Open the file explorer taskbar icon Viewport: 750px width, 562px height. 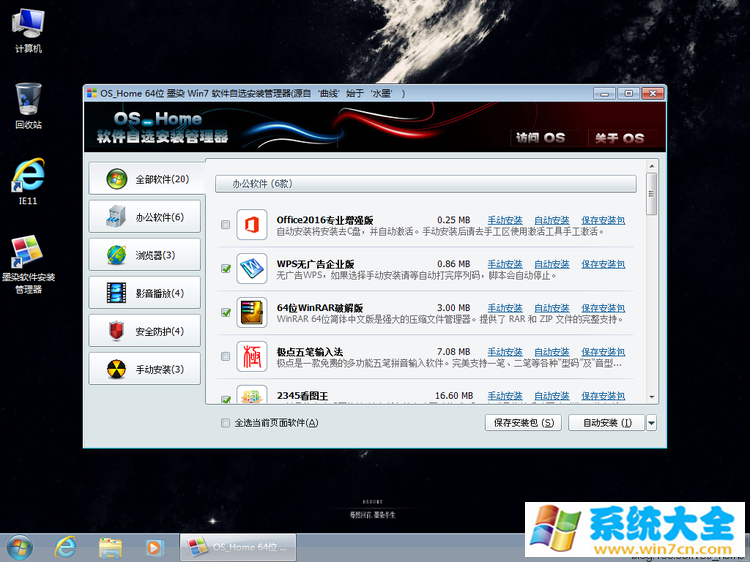pyautogui.click(x=110, y=548)
